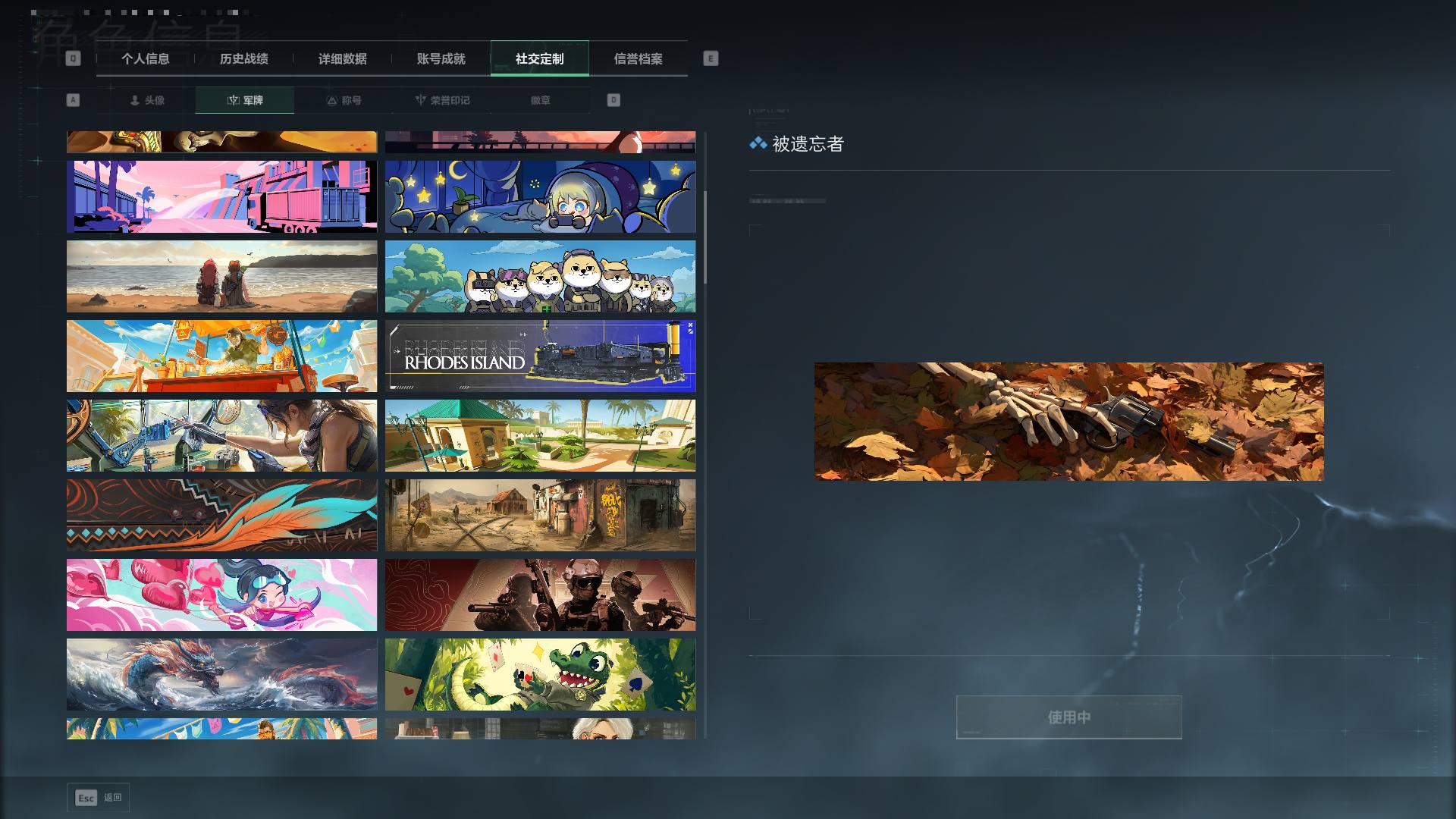This screenshot has height=819, width=1456.
Task: Select the 军牌 sub-tab
Action: click(x=245, y=100)
